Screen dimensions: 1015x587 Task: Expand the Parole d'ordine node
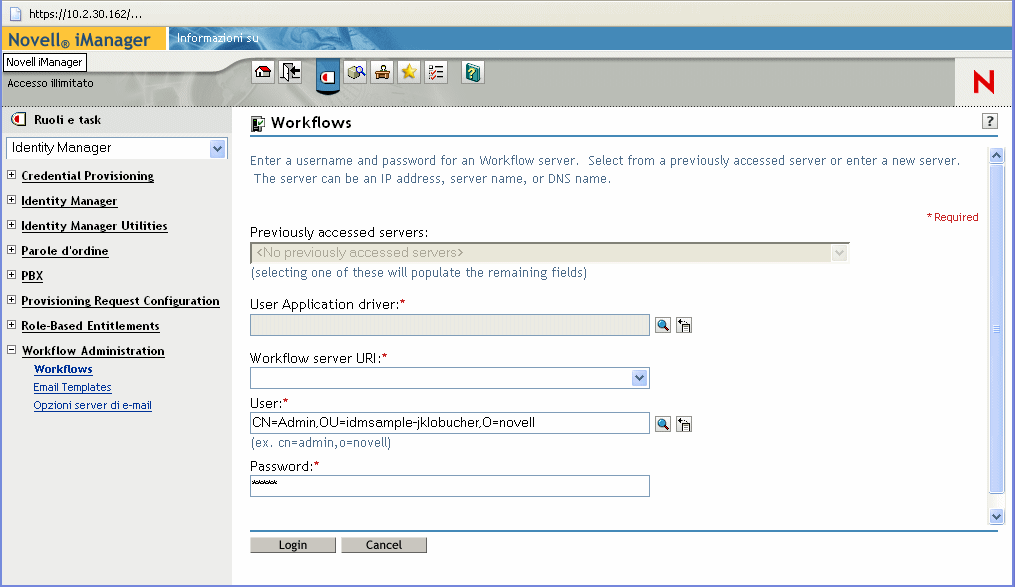(12, 250)
